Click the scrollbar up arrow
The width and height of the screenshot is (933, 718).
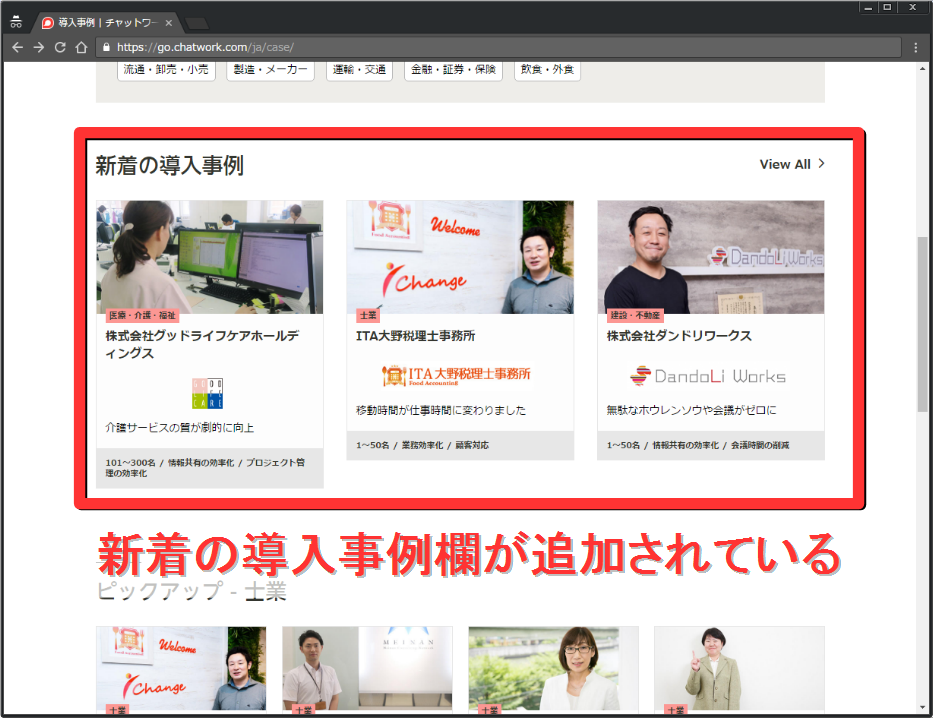[922, 68]
